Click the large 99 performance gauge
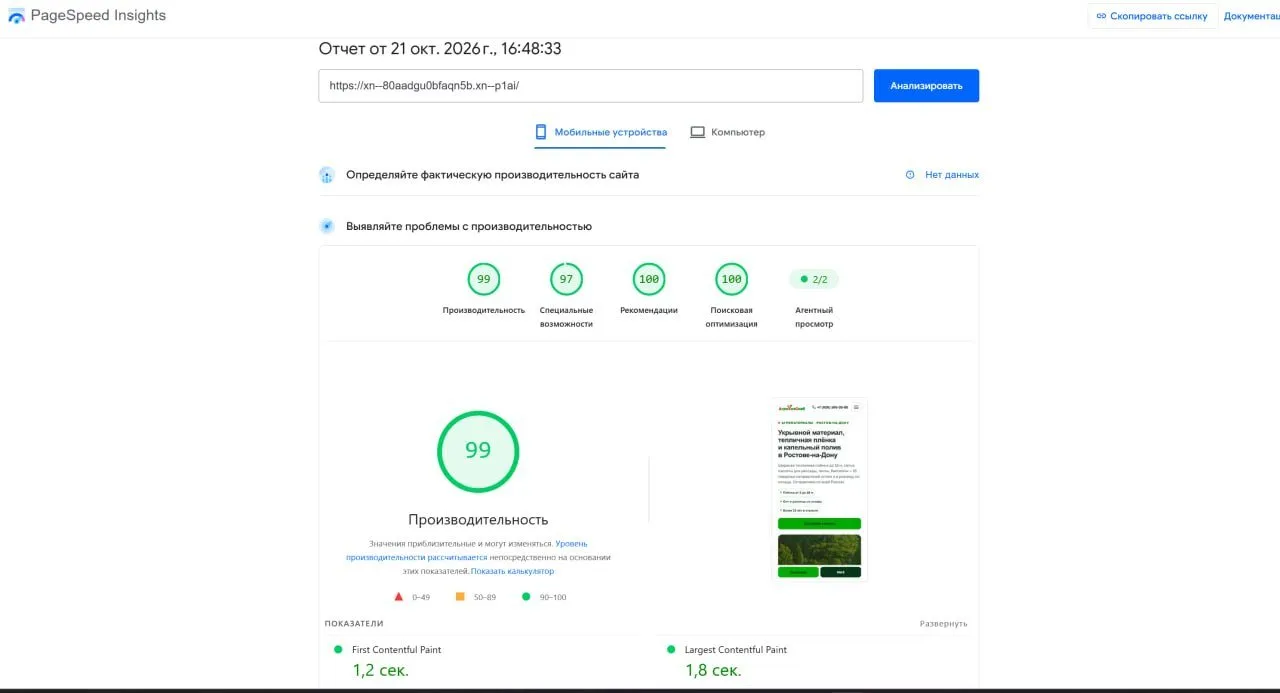The image size is (1280, 693). (x=478, y=451)
